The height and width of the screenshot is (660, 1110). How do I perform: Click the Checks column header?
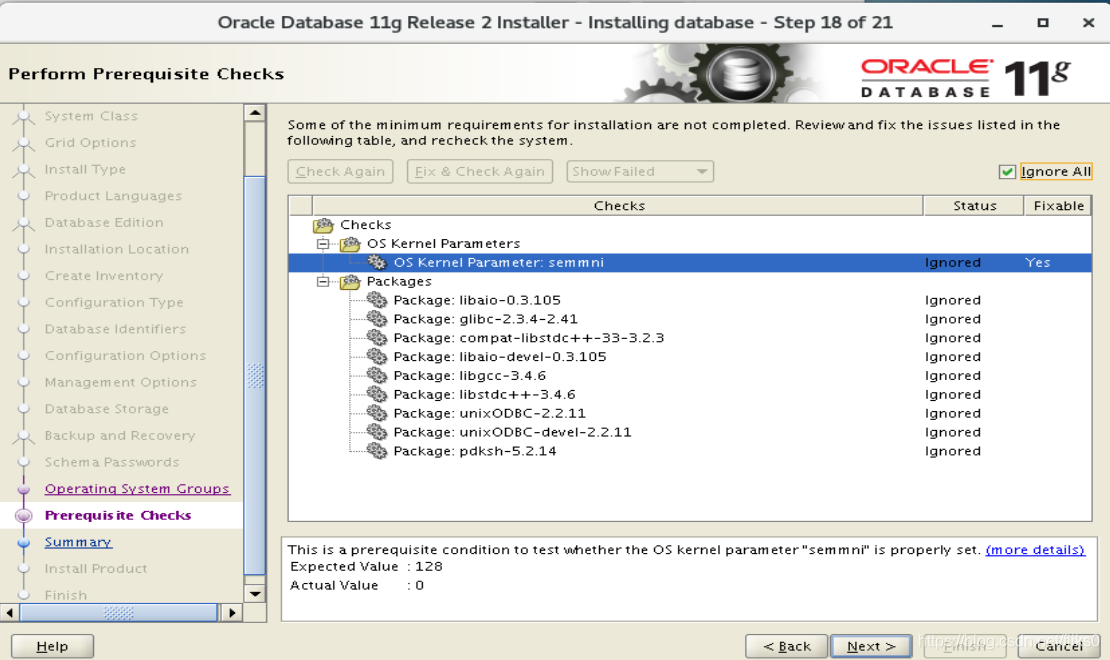click(619, 205)
